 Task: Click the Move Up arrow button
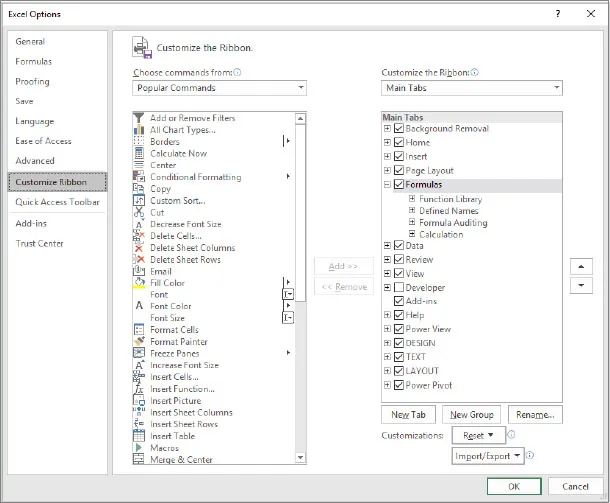[x=579, y=267]
